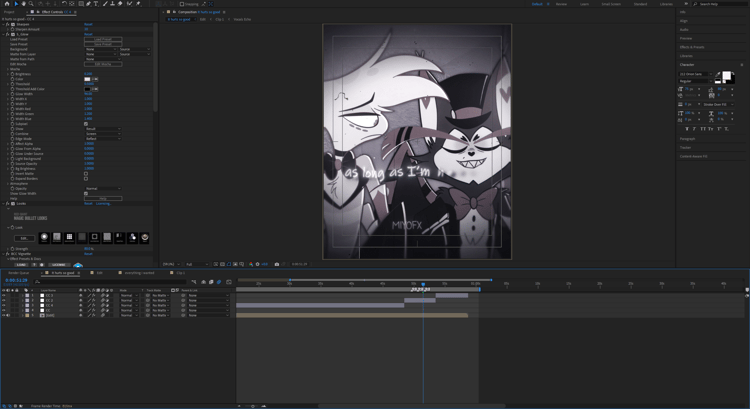Viewport: 750px width, 409px height.
Task: Click the white fill color swatch in Character
Action: click(727, 75)
